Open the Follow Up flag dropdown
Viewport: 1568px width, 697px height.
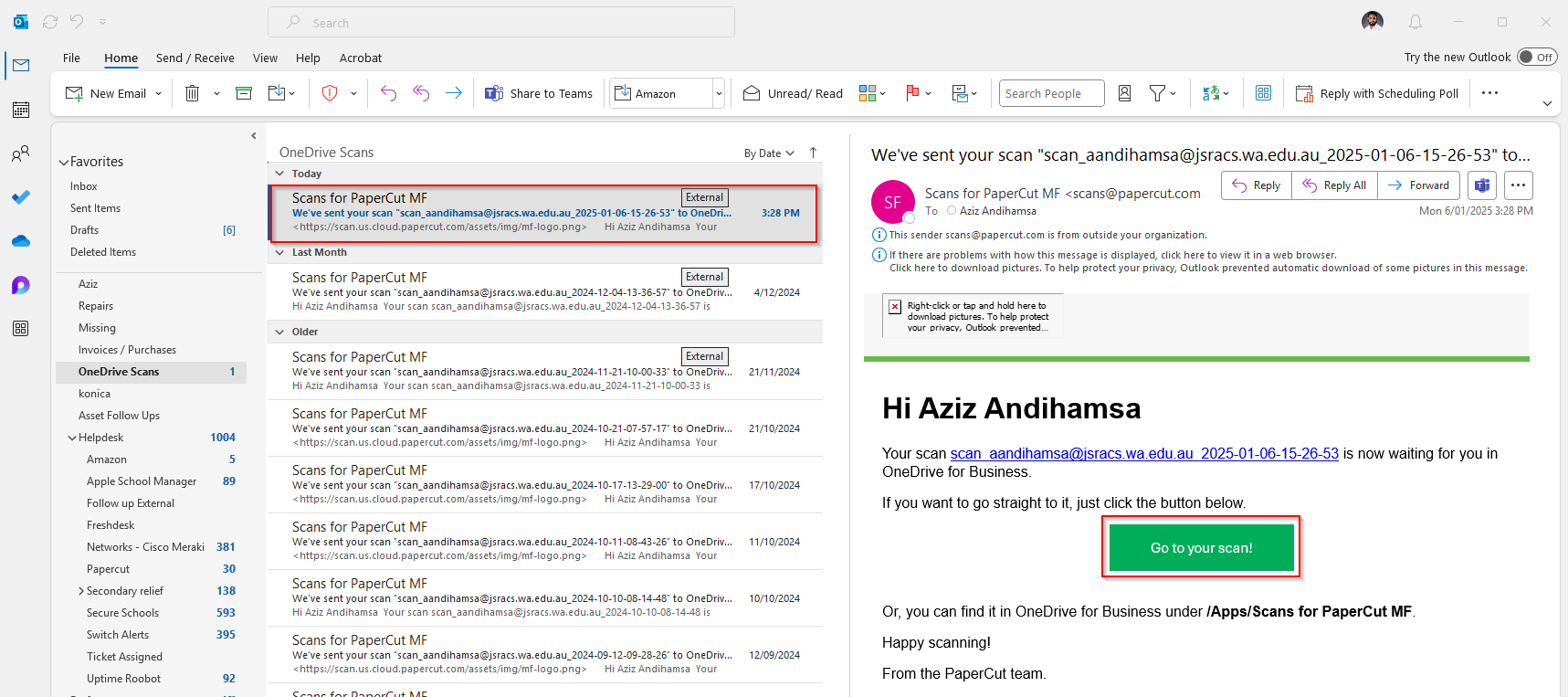tap(919, 93)
